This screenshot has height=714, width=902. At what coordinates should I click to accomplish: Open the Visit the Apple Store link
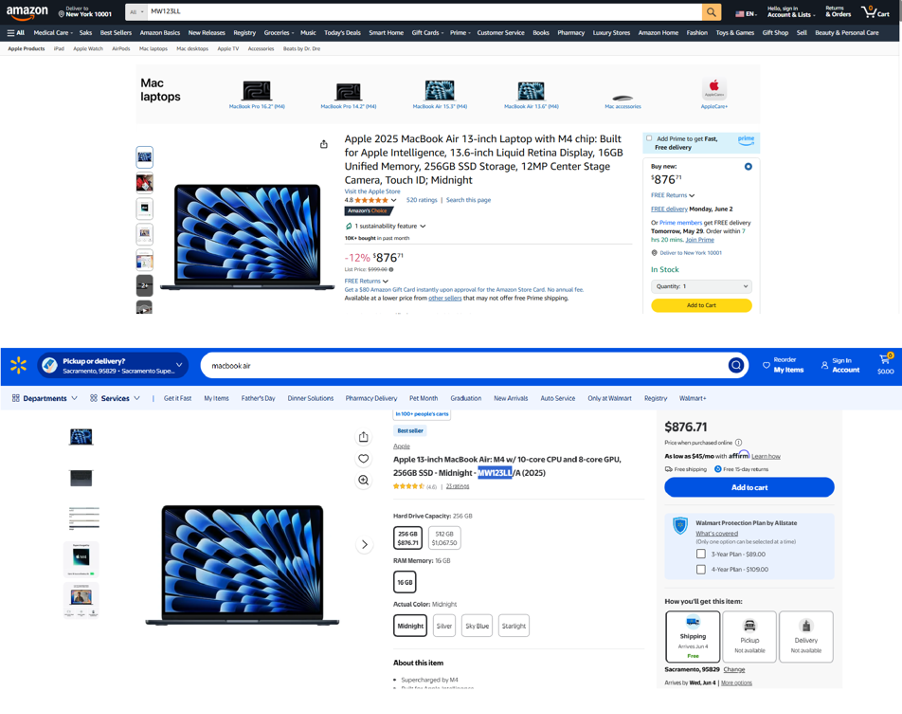(x=372, y=192)
